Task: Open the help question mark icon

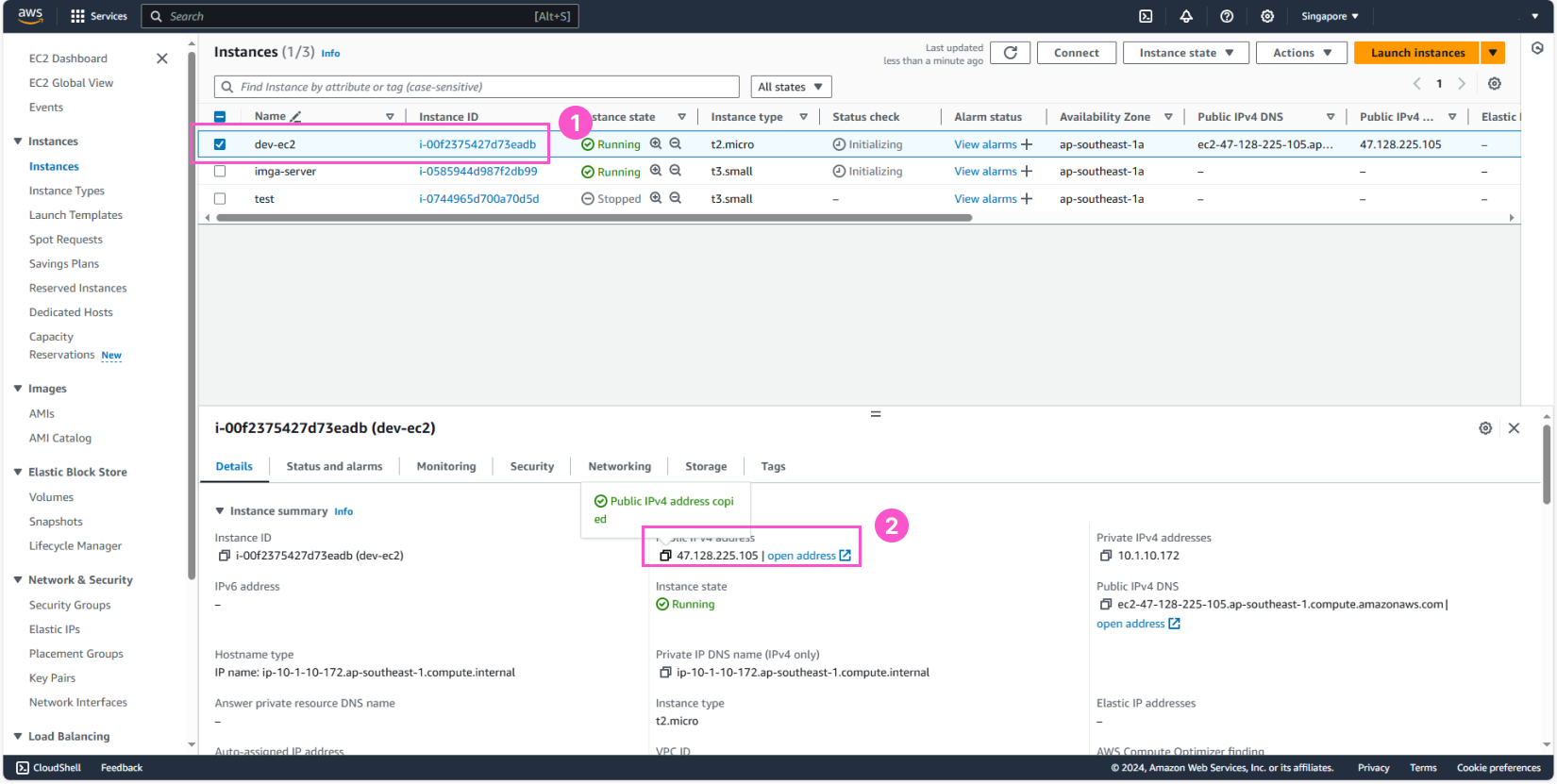Action: pyautogui.click(x=1227, y=16)
